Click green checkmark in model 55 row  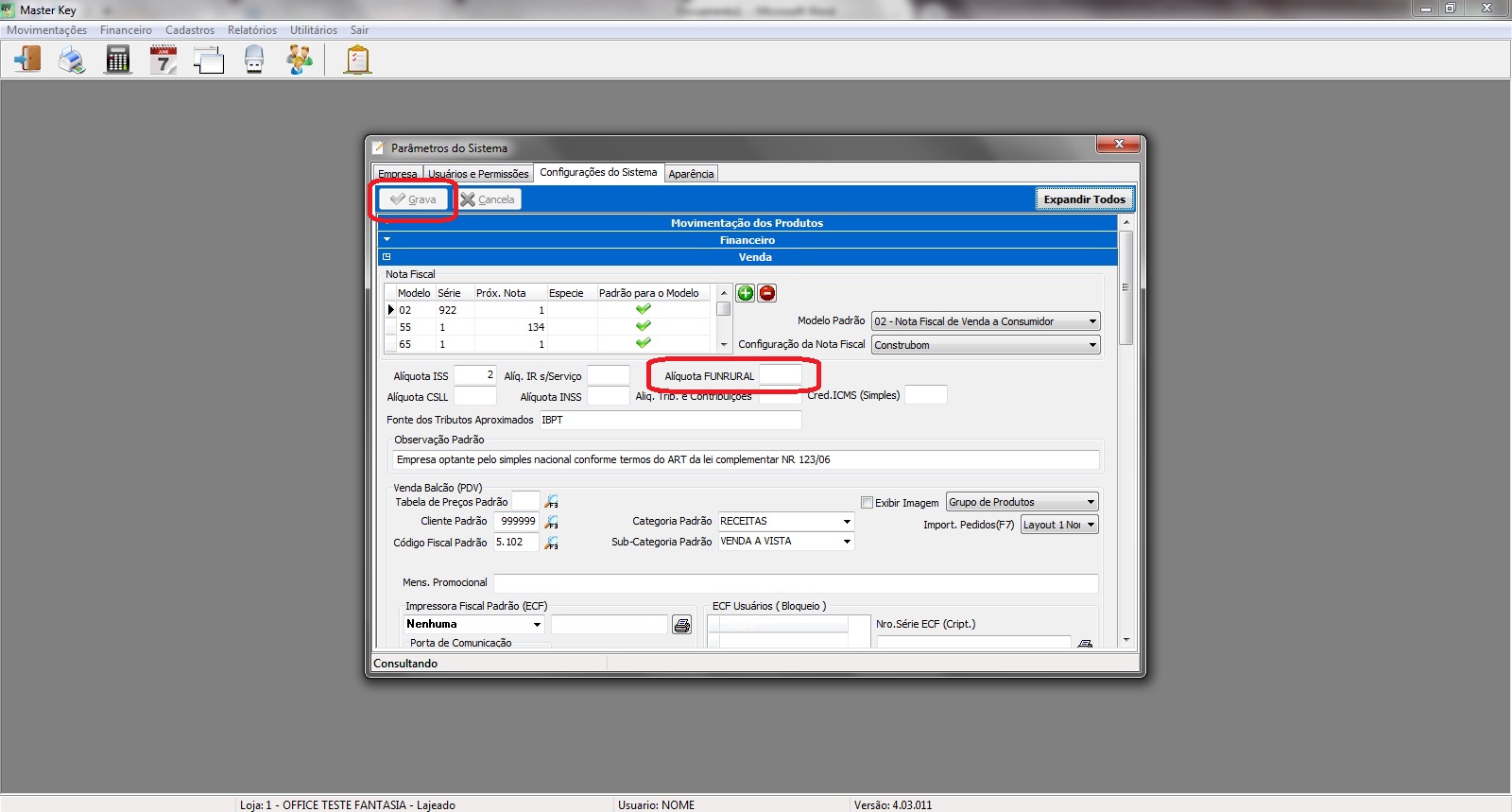pos(644,326)
